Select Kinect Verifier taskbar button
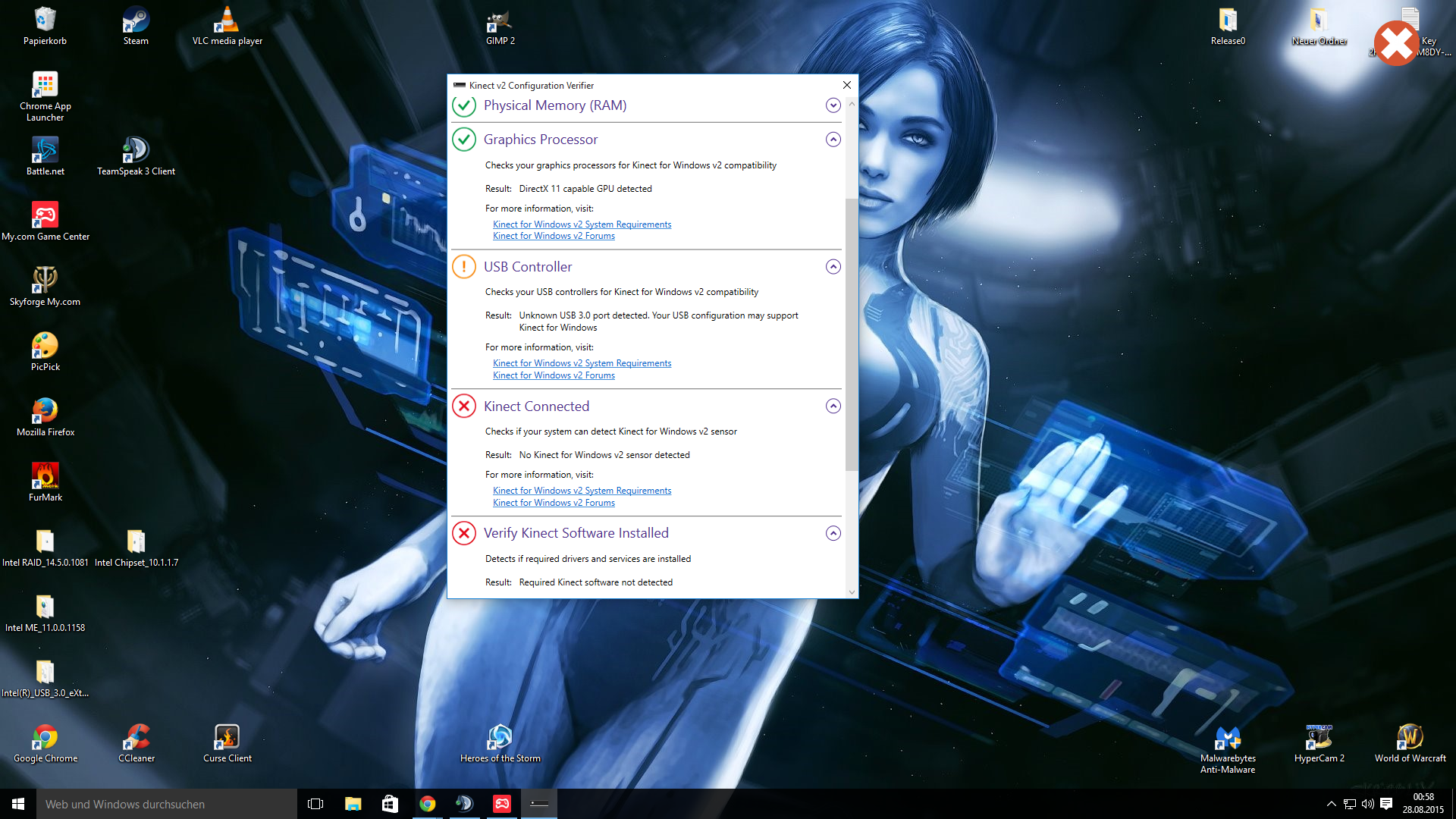The image size is (1456, 819). [x=538, y=804]
